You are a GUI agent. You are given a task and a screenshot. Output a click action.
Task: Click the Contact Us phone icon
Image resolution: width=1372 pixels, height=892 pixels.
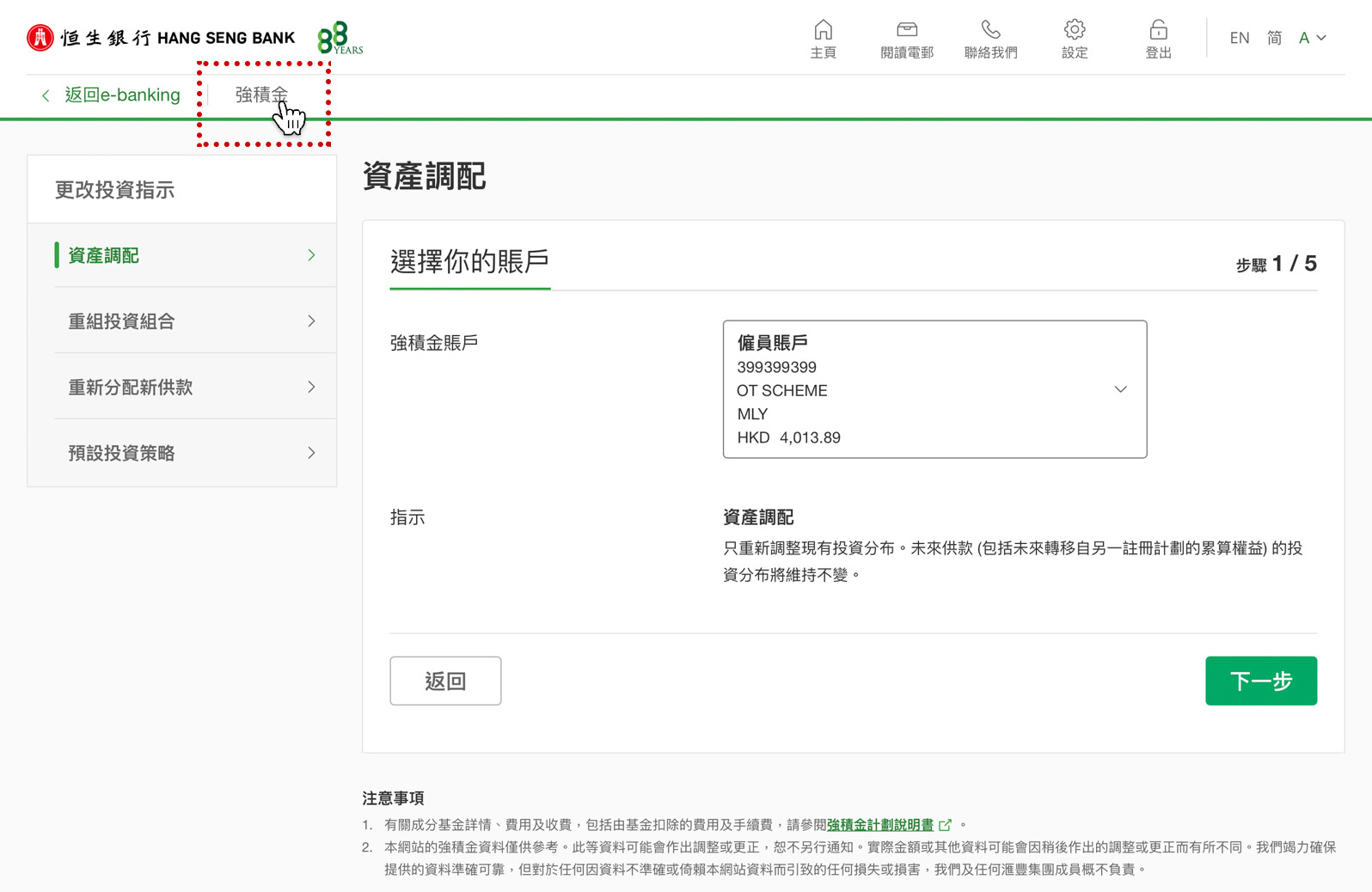990,31
